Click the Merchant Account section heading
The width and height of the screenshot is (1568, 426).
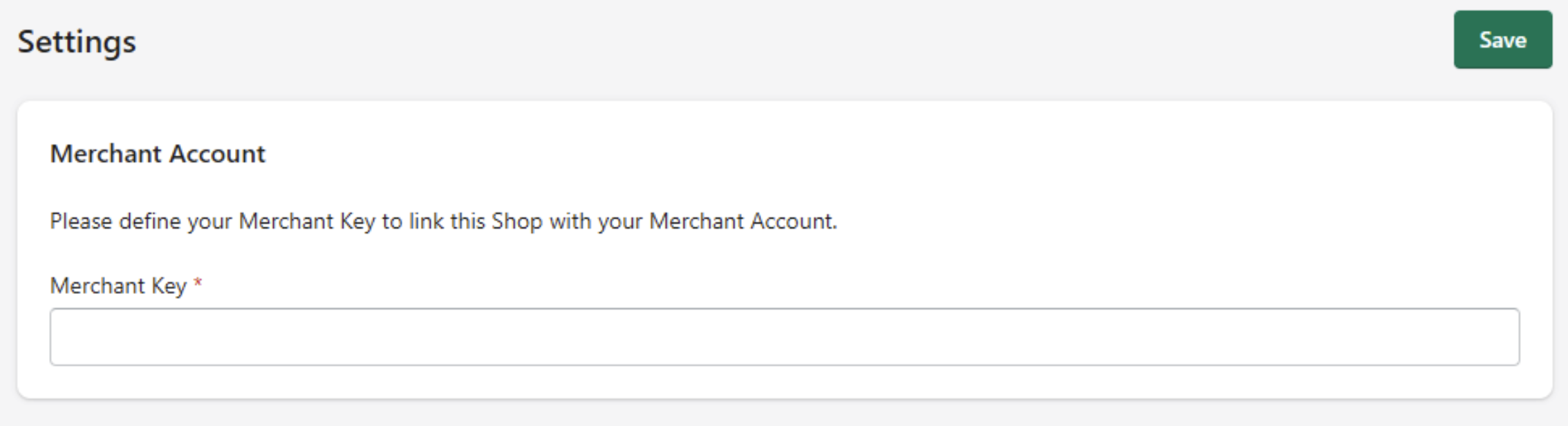pyautogui.click(x=158, y=154)
